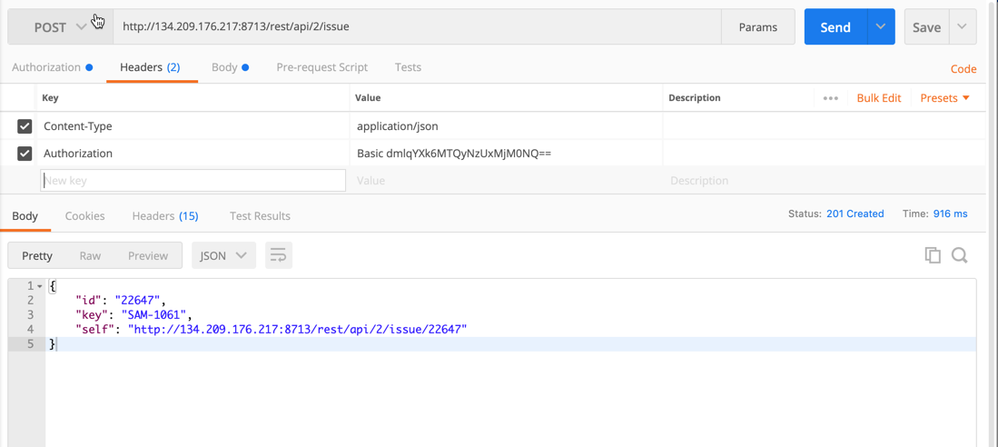Switch to Raw response view
Viewport: 998px width, 447px height.
[90, 255]
